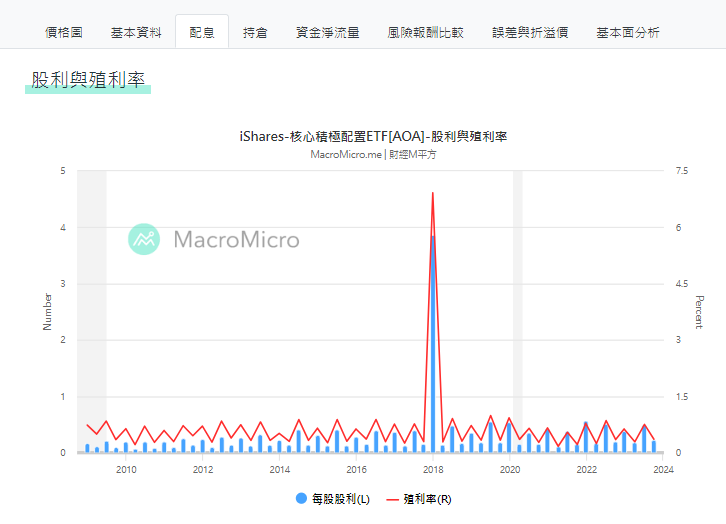Open the 風險報酬比較 tab
Image resolution: width=726 pixels, height=524 pixels.
tap(426, 32)
